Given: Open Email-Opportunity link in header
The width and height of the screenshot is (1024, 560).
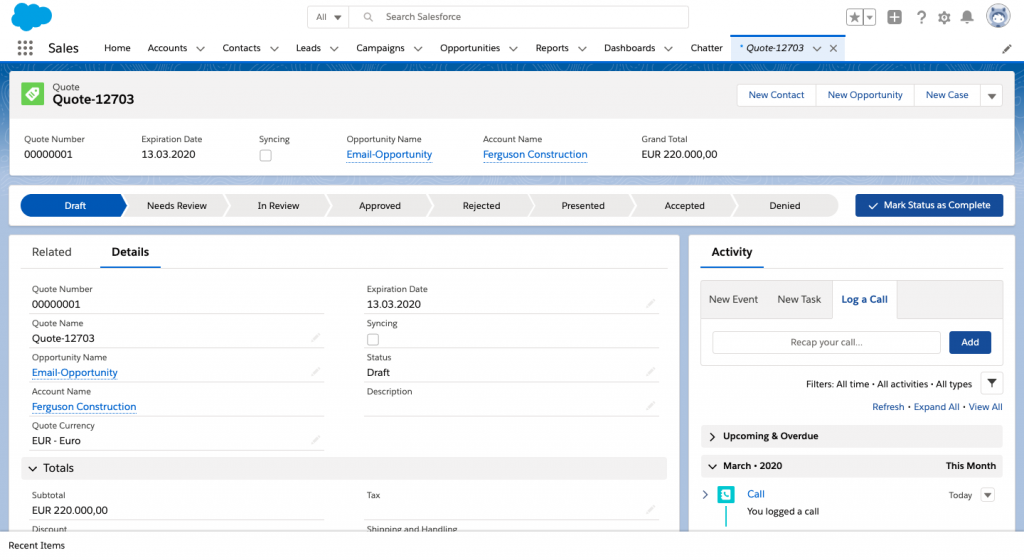Looking at the screenshot, I should 389,155.
